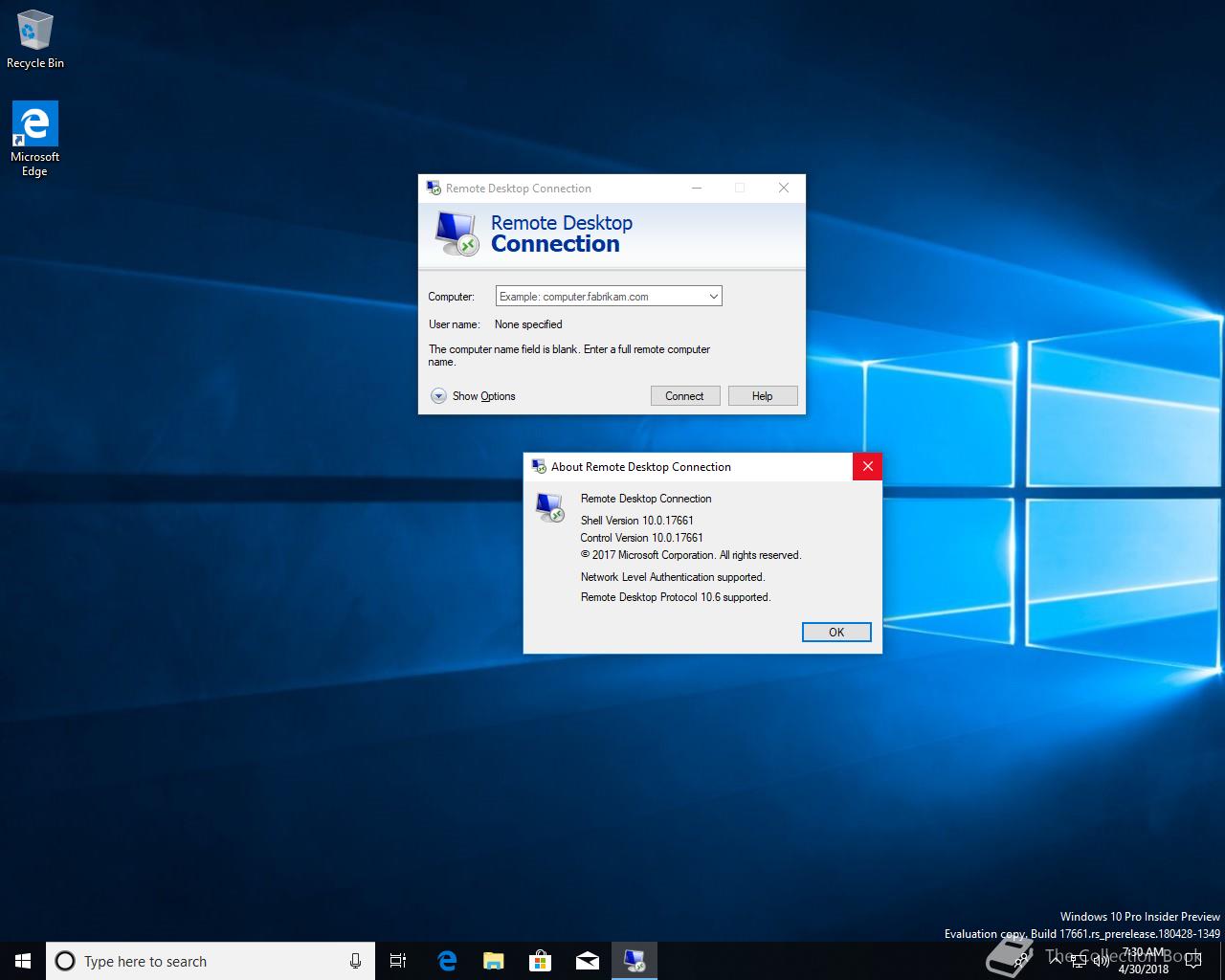Open the Computer name dropdown arrow
The width and height of the screenshot is (1225, 980).
pyautogui.click(x=713, y=297)
